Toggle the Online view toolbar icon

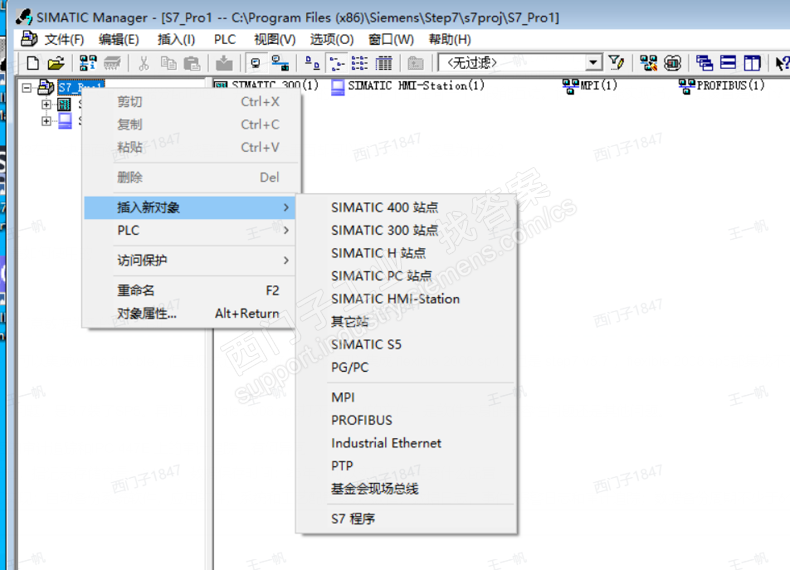coord(255,63)
